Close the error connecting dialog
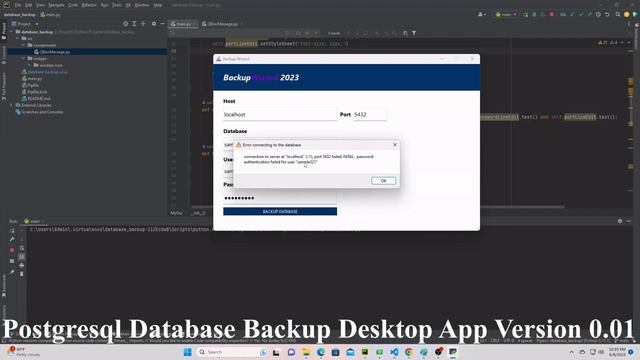640x360 pixels. tap(395, 145)
